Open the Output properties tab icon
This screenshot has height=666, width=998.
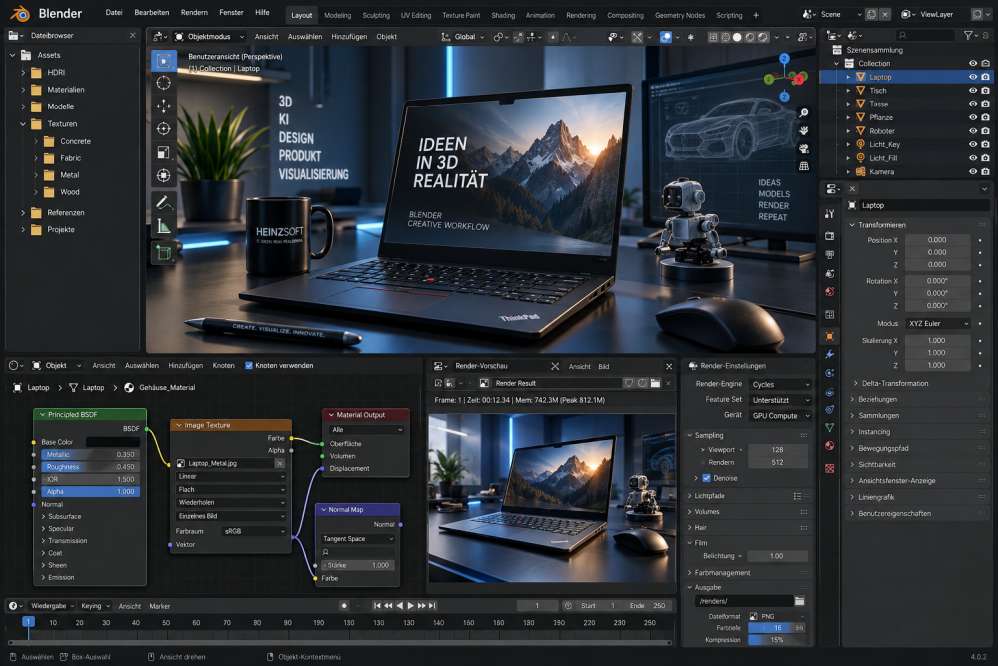pos(829,255)
